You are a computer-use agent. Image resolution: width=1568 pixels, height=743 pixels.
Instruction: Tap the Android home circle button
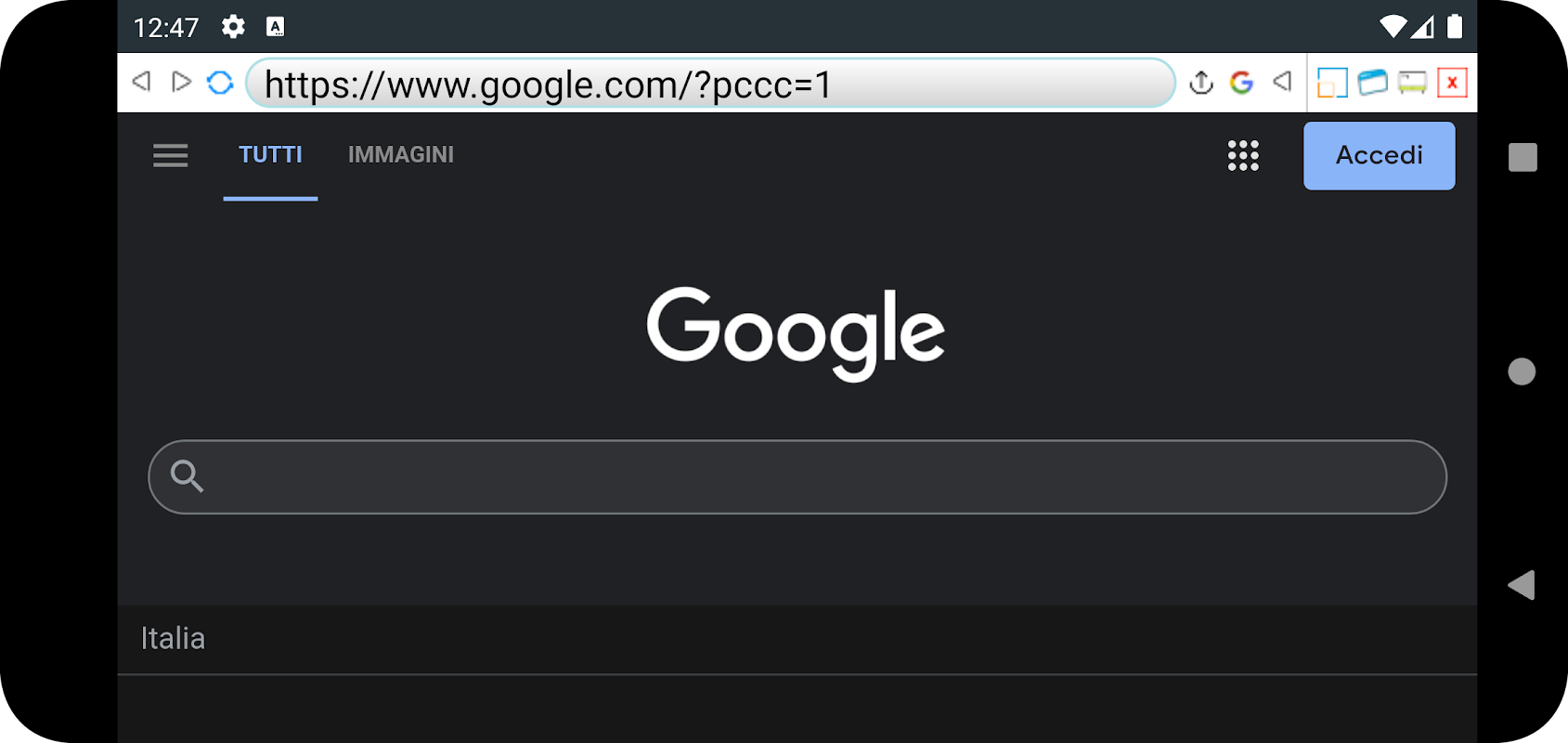pyautogui.click(x=1522, y=371)
